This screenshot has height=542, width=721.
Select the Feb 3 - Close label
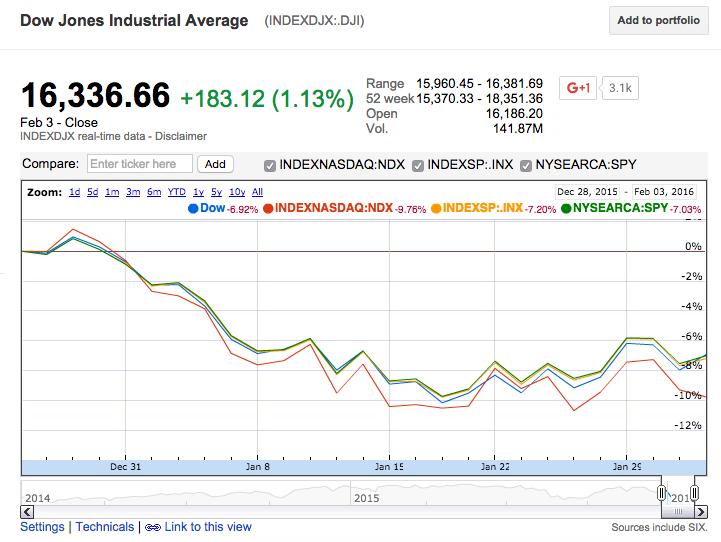pyautogui.click(x=59, y=123)
